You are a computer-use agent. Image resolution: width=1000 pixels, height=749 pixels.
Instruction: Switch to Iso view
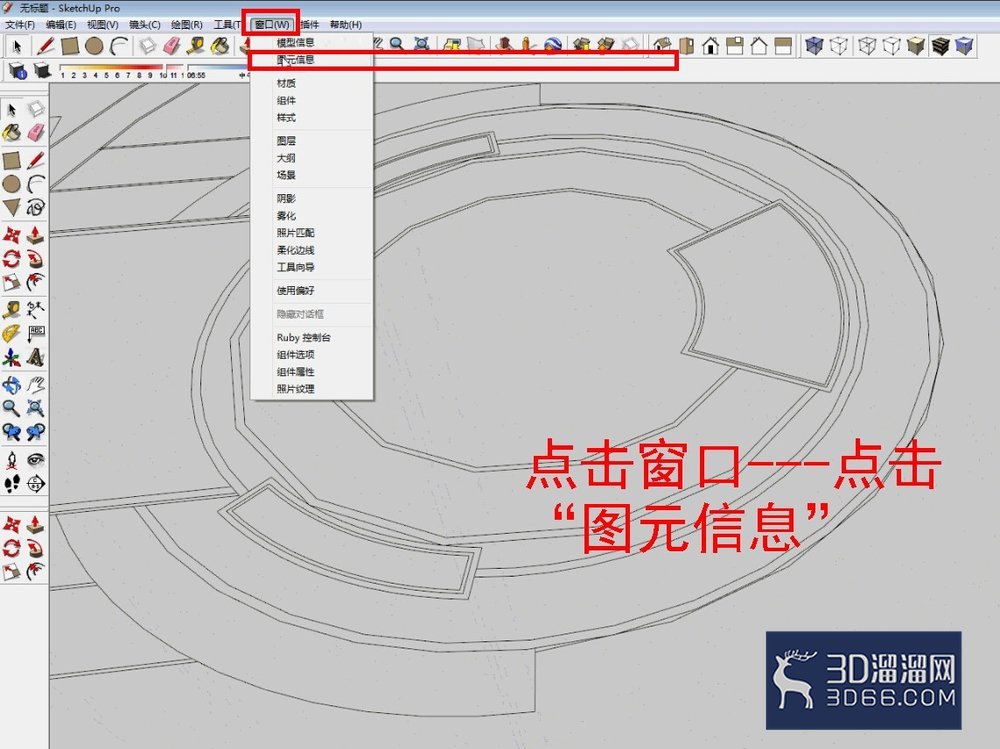[x=662, y=46]
